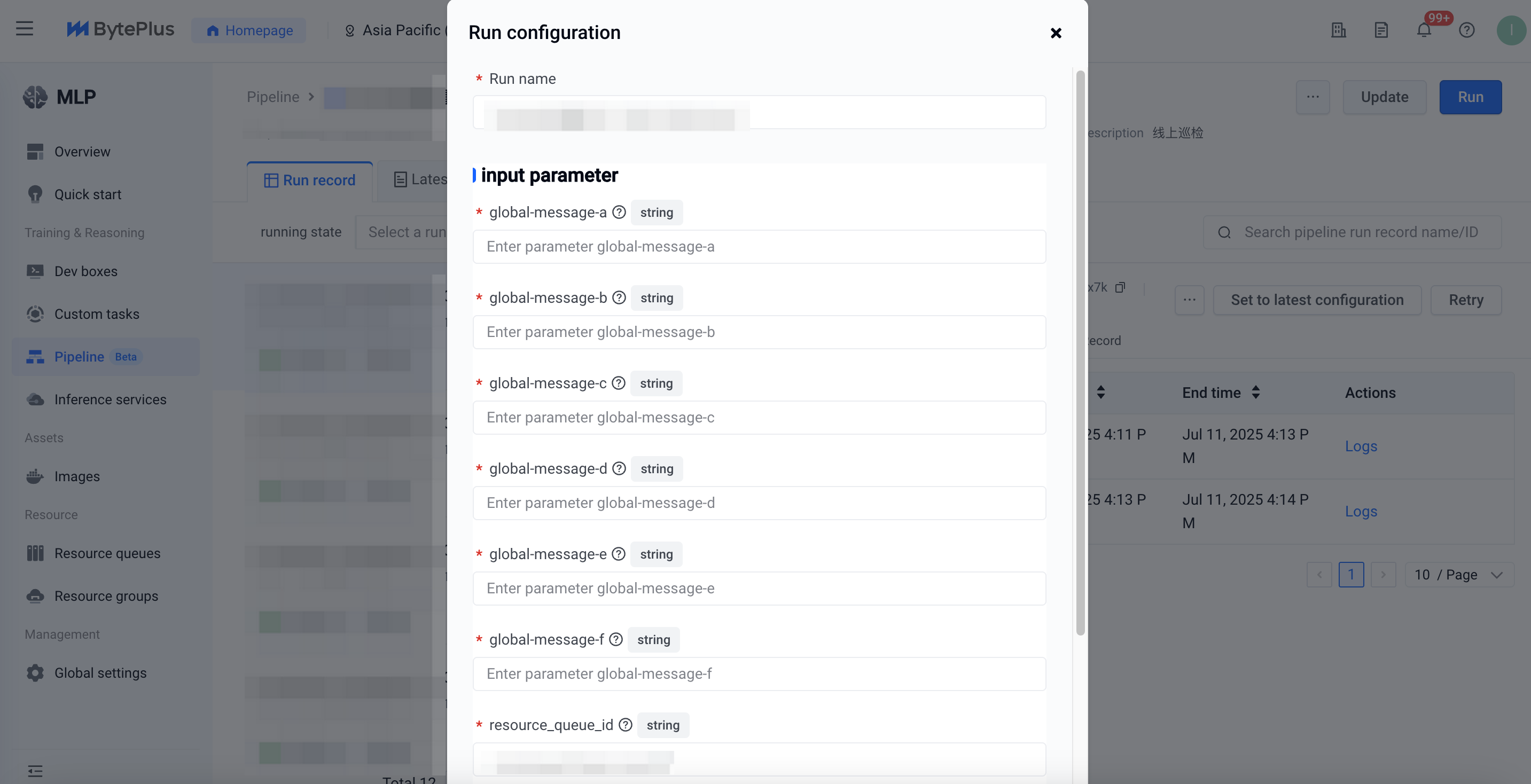Copy the run ID with copy icon
The height and width of the screenshot is (784, 1531).
click(1120, 288)
